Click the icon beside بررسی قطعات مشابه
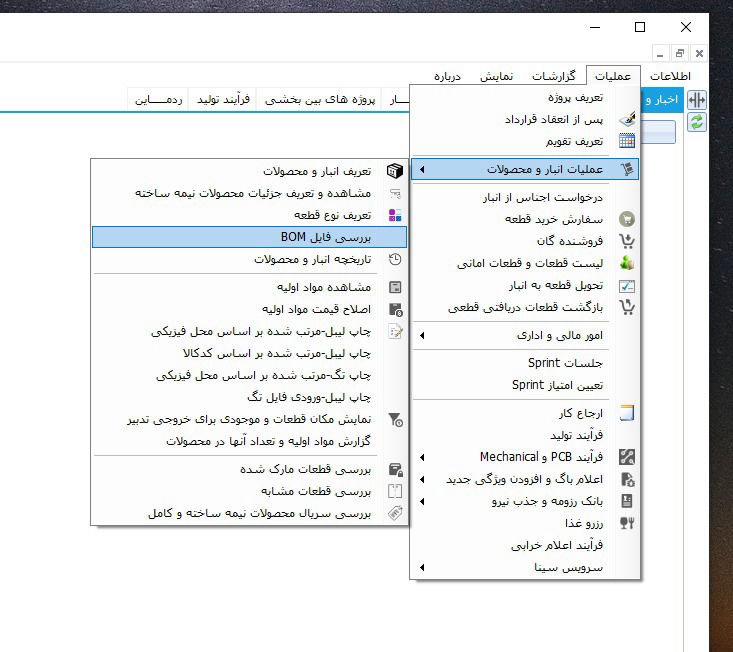 coord(395,491)
